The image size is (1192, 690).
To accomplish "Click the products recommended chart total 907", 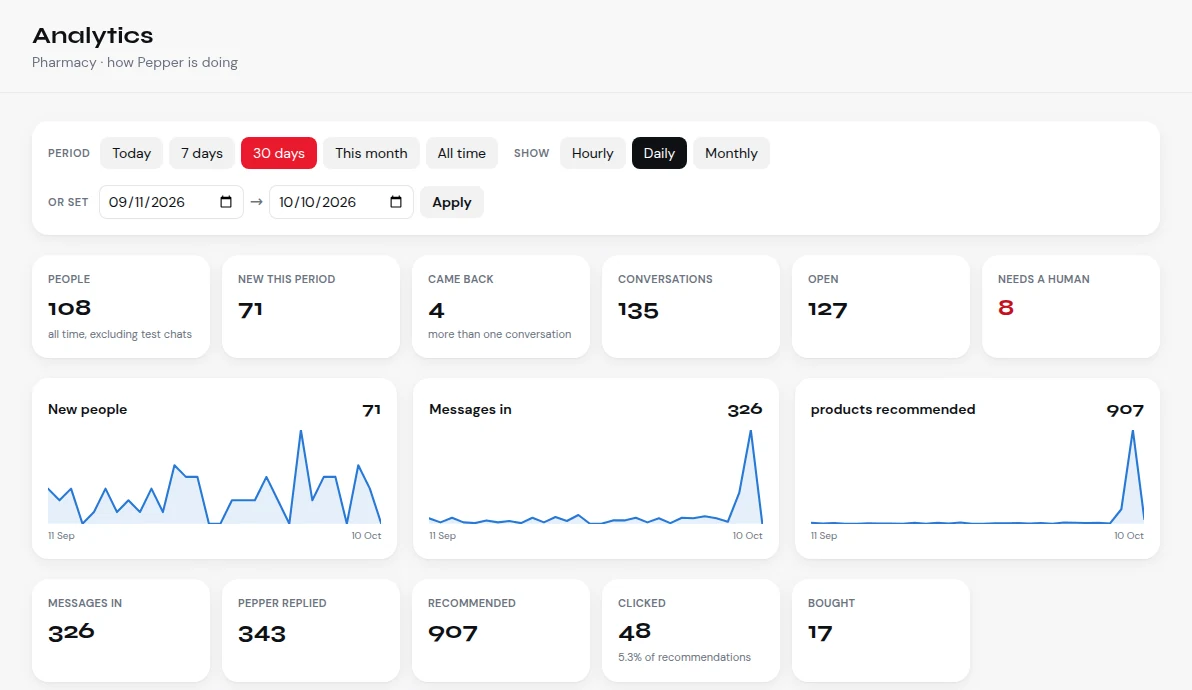I will click(1125, 410).
